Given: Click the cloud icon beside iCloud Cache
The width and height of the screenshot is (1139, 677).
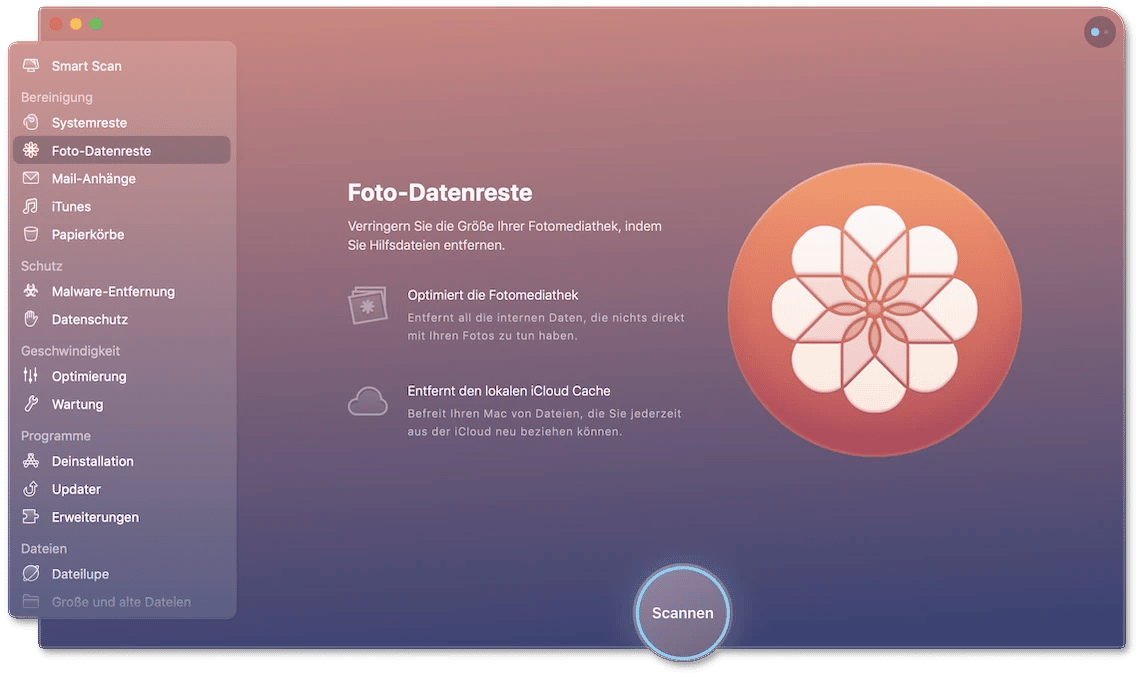Looking at the screenshot, I should 368,401.
